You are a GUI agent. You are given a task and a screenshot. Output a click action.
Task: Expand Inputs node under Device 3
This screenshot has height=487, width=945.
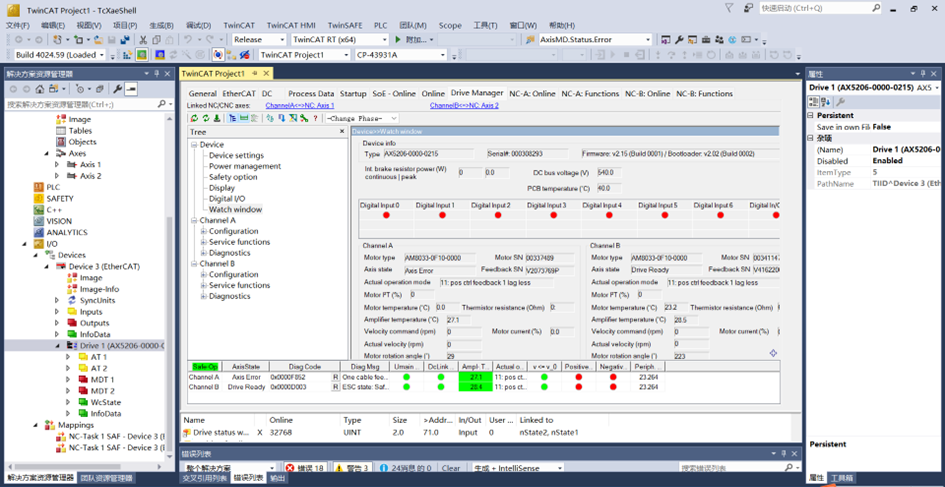[57, 312]
